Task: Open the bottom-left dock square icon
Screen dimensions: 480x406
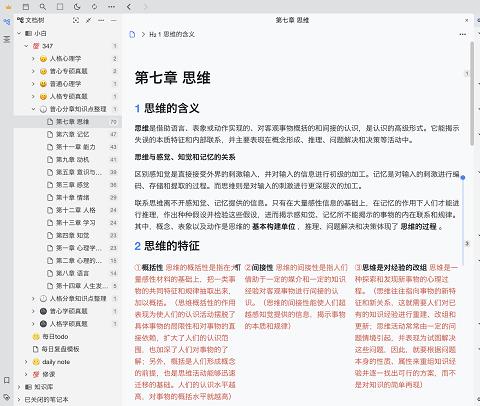Action: coord(7,380)
